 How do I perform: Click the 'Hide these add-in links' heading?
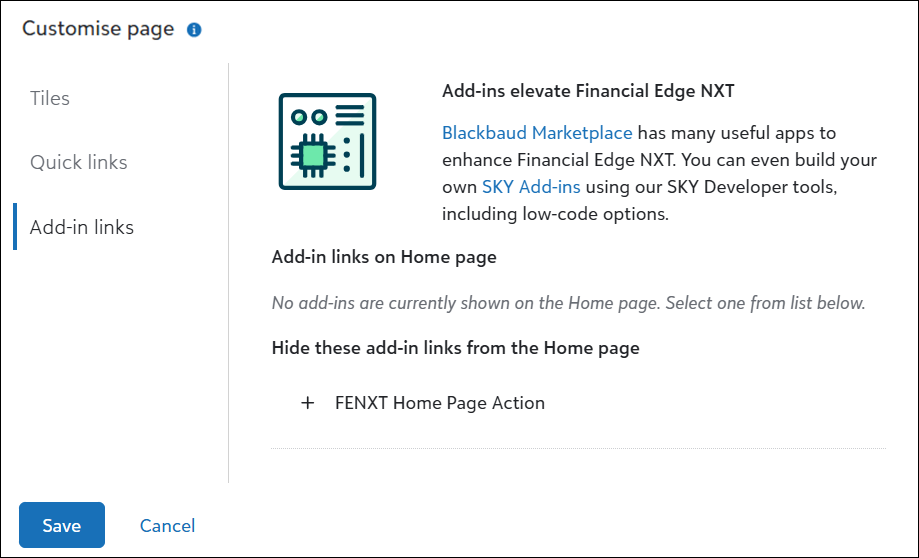click(455, 348)
